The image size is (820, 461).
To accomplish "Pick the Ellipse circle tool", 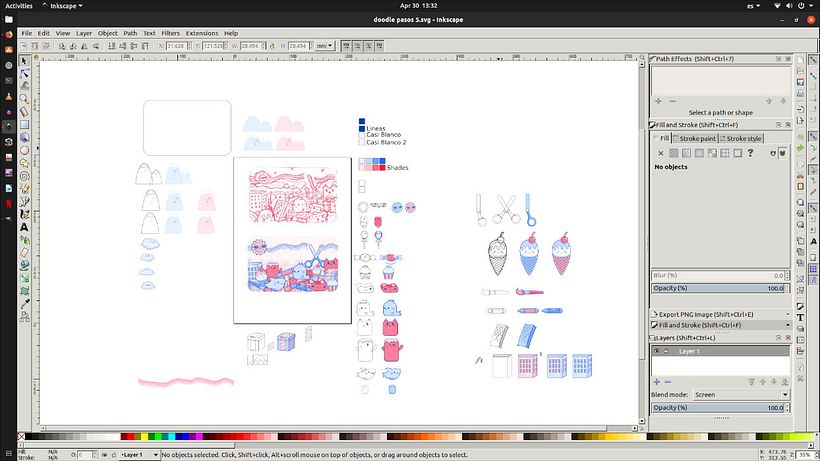I will tap(24, 151).
